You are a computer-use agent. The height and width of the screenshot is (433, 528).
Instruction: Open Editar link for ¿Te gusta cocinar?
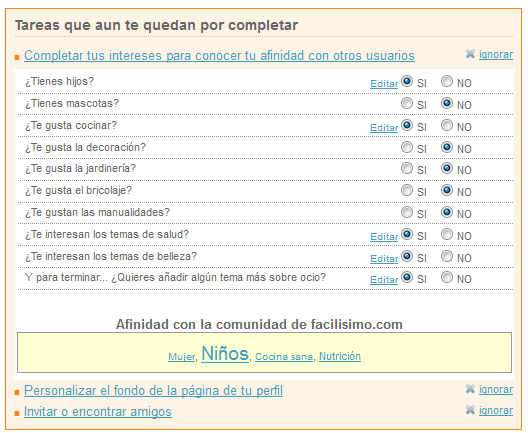384,128
